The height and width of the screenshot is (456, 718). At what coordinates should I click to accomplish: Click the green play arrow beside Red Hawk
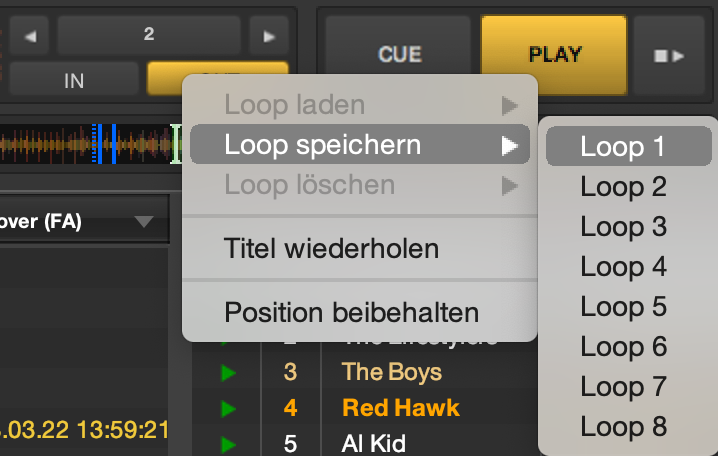pyautogui.click(x=228, y=408)
